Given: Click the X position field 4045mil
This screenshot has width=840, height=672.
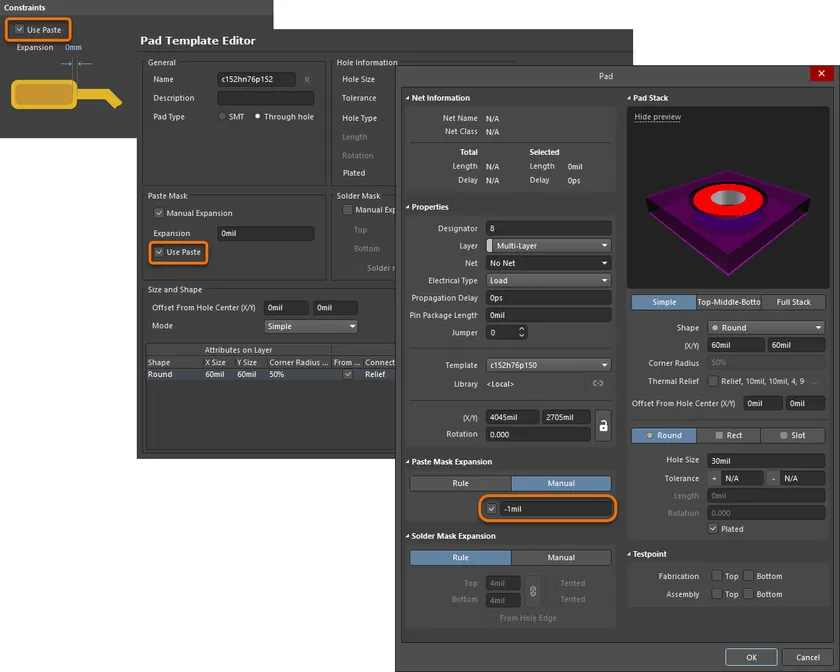Looking at the screenshot, I should [x=512, y=417].
